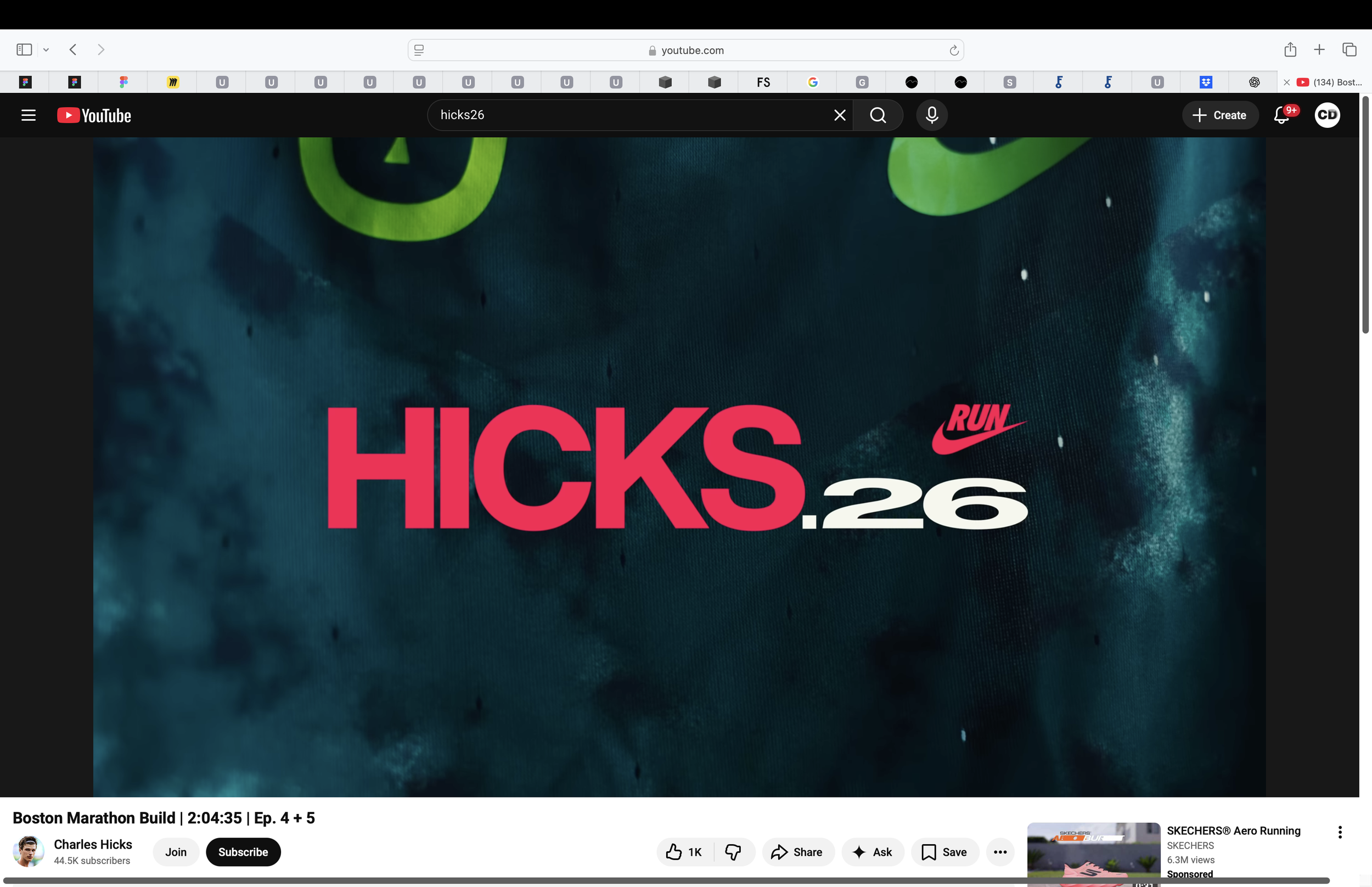Open SKECHERS Aero Running ad title
This screenshot has width=1372, height=887.
(1233, 830)
